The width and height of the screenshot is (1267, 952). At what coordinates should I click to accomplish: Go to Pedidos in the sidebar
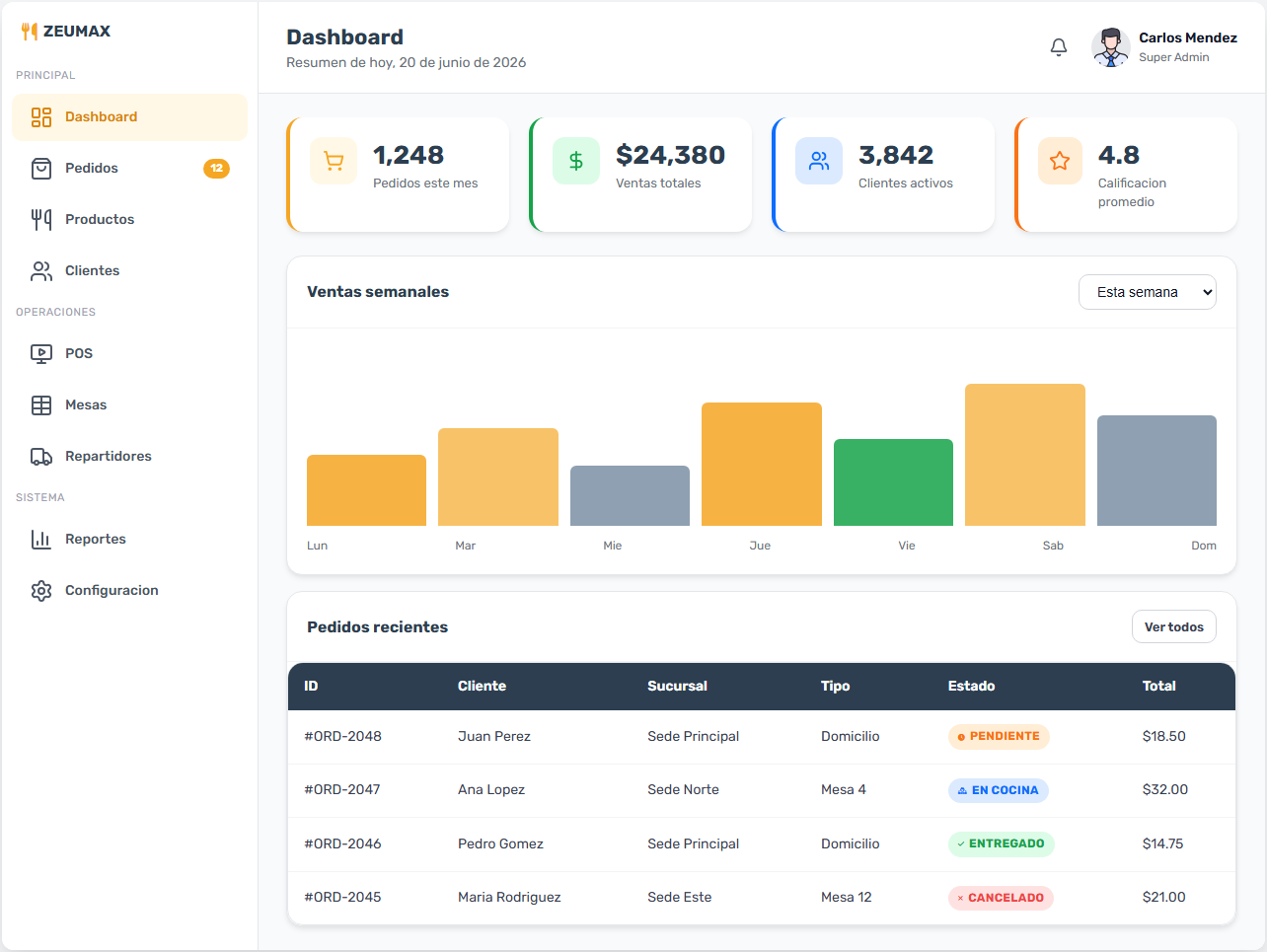(129, 169)
